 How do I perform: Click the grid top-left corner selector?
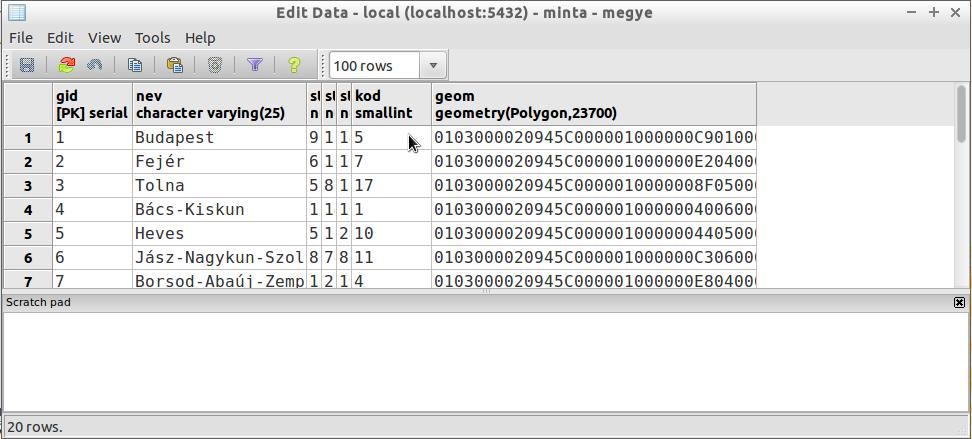tap(28, 104)
